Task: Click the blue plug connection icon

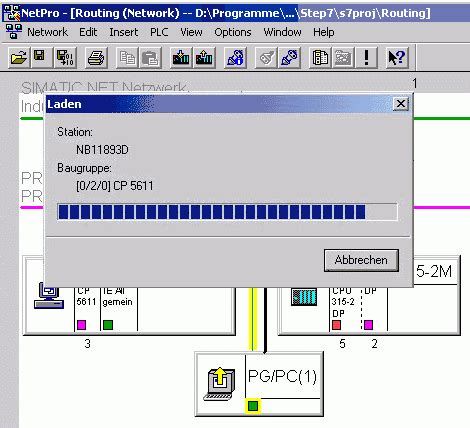Action: (x=289, y=58)
